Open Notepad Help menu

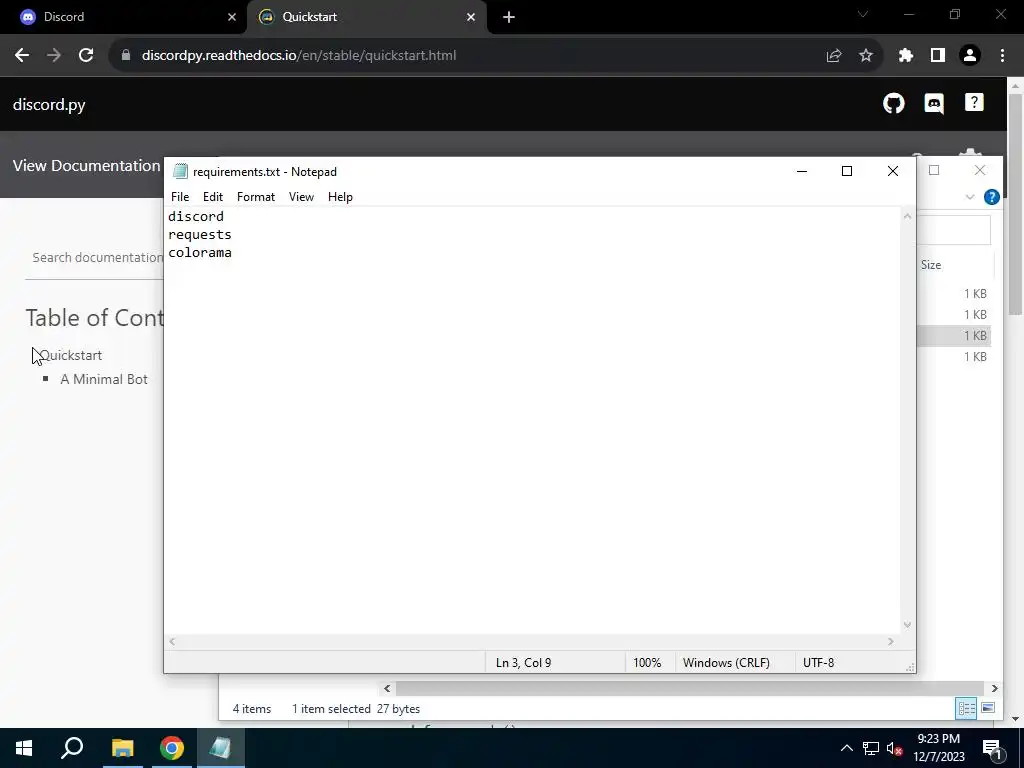tap(340, 197)
